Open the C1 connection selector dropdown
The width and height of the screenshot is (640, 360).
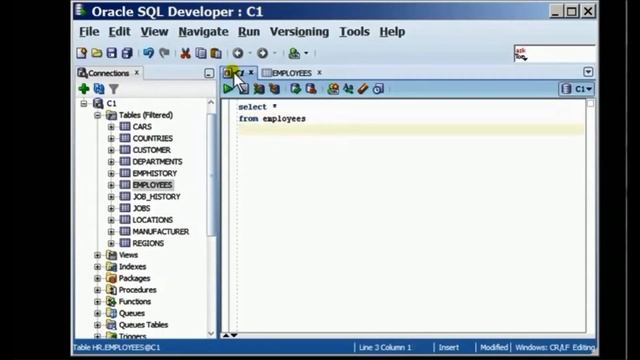(x=577, y=89)
